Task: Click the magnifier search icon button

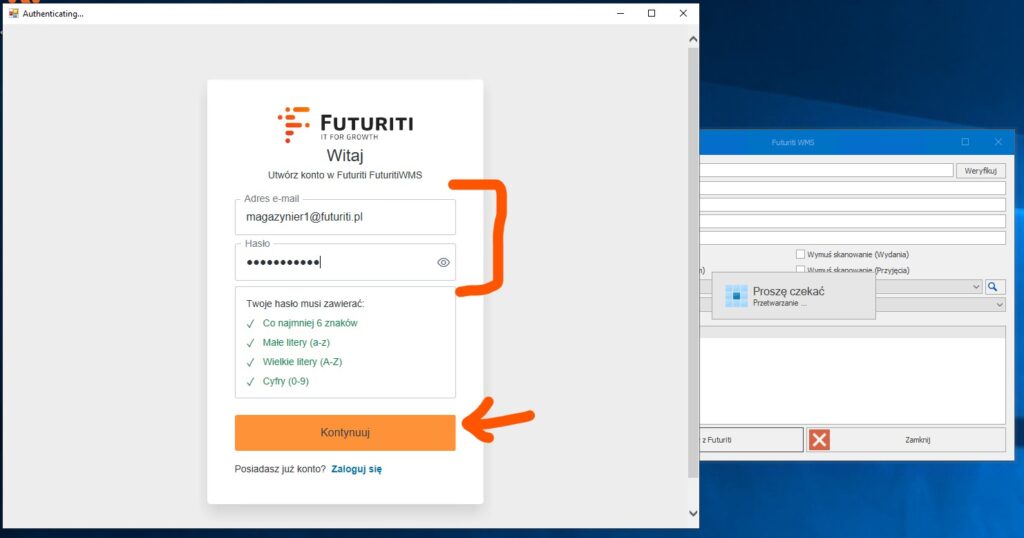Action: pyautogui.click(x=995, y=286)
